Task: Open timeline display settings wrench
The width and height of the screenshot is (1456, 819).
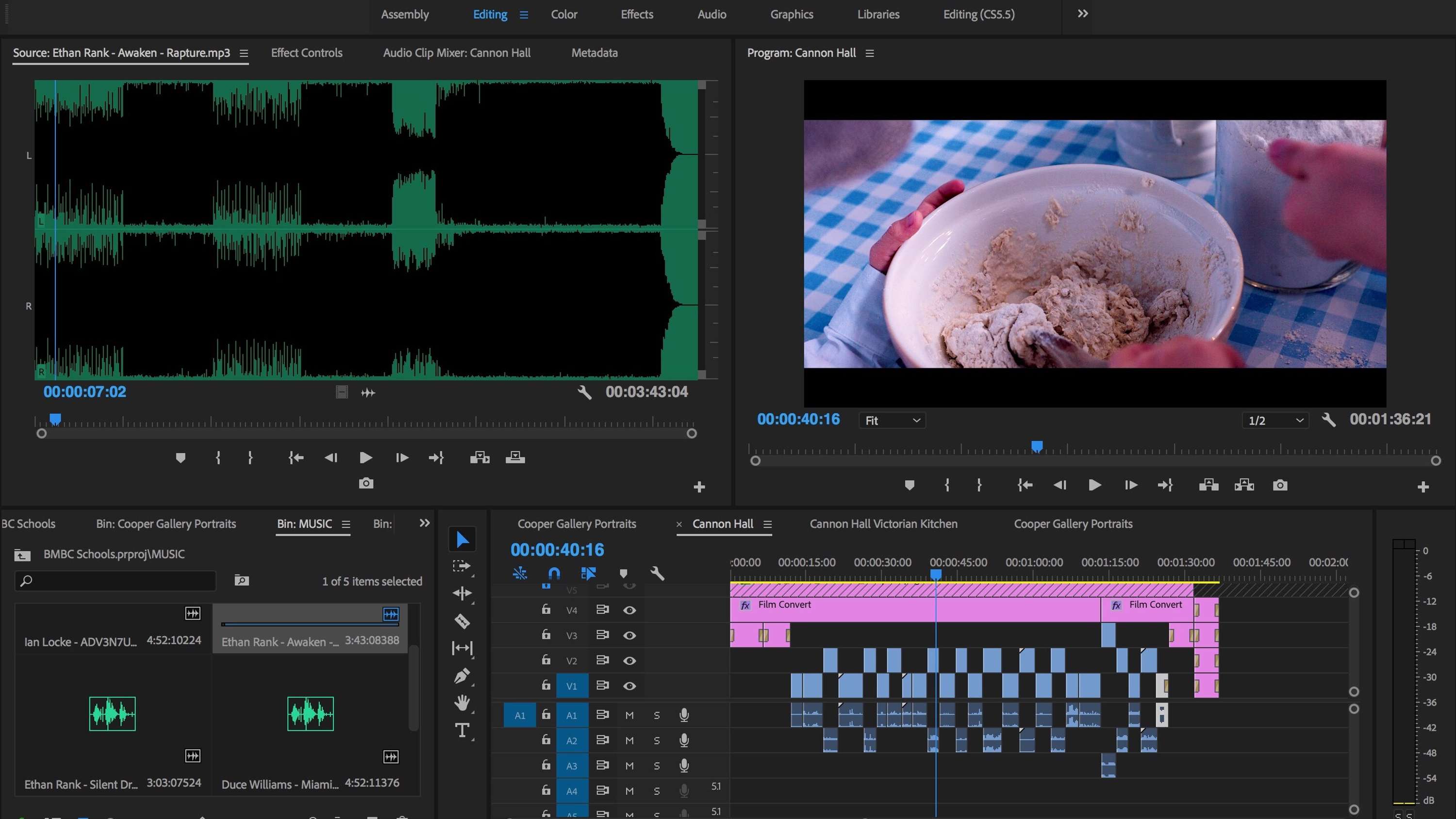Action: (x=657, y=573)
